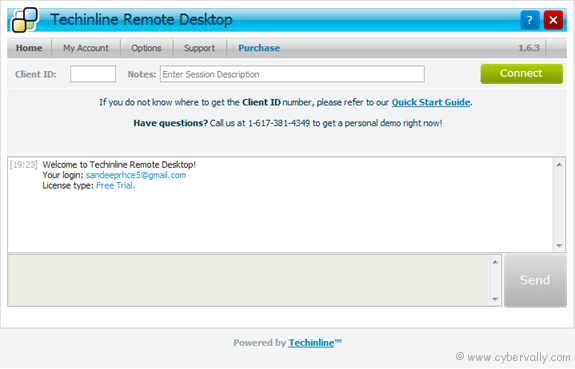Open the Techinline link in footer
Image resolution: width=575 pixels, height=369 pixels.
(311, 343)
